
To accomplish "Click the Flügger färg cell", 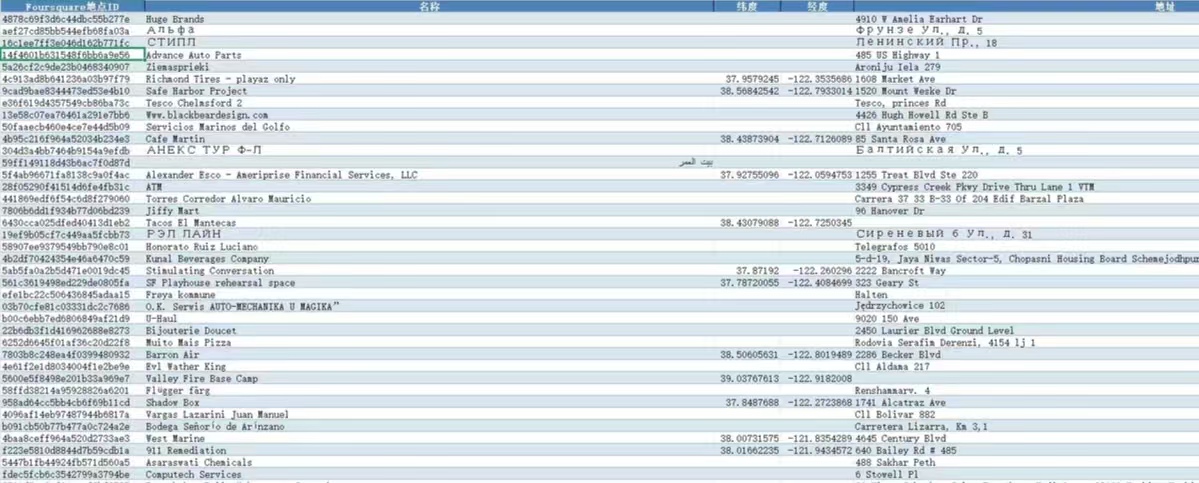I will pyautogui.click(x=428, y=391).
